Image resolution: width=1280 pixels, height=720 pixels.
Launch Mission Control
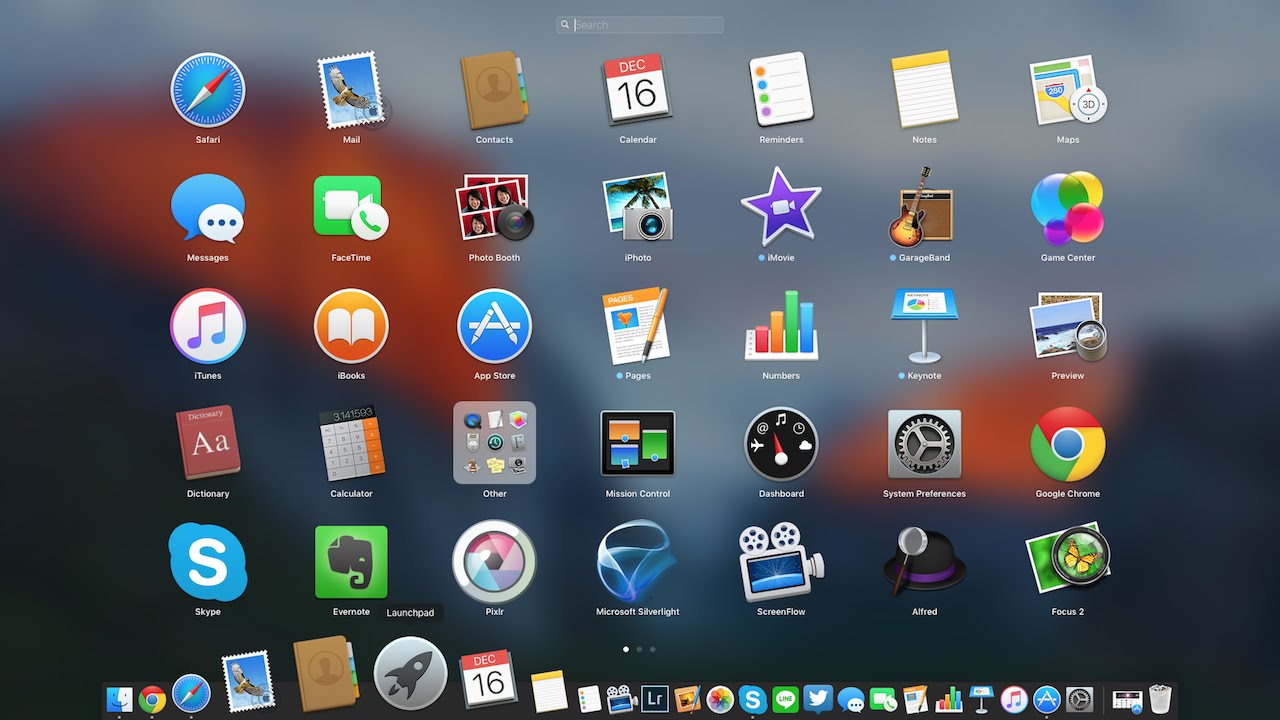coord(638,443)
